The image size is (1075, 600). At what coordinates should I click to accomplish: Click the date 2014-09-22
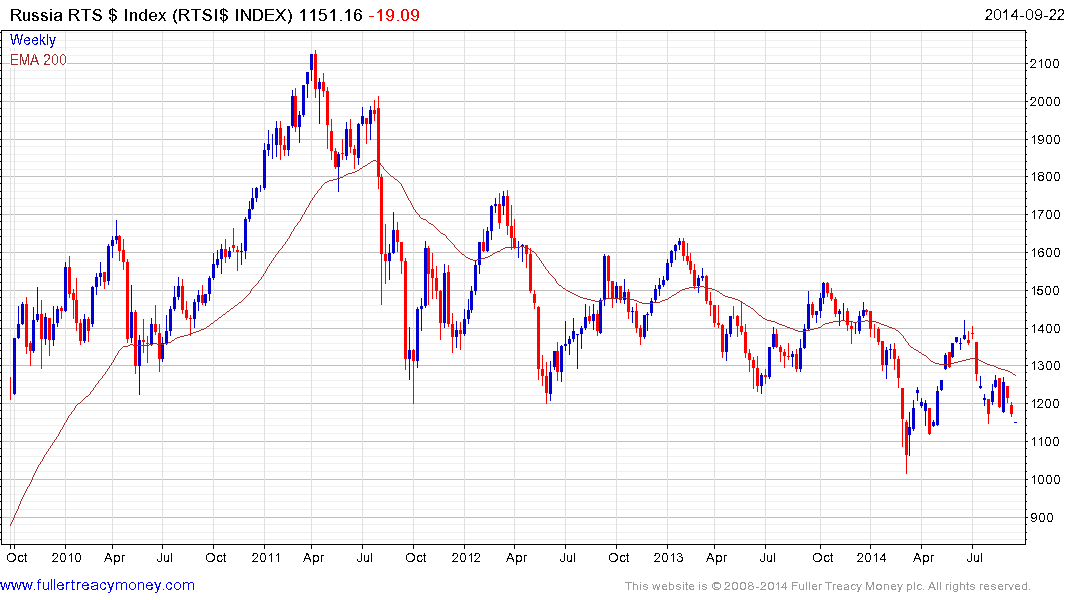1024,15
